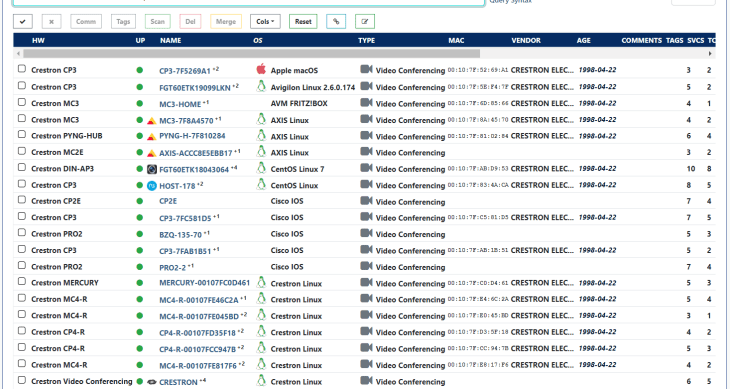Click left arrow of horizontal scrollbar
This screenshot has width=730, height=389.
tap(18, 54)
